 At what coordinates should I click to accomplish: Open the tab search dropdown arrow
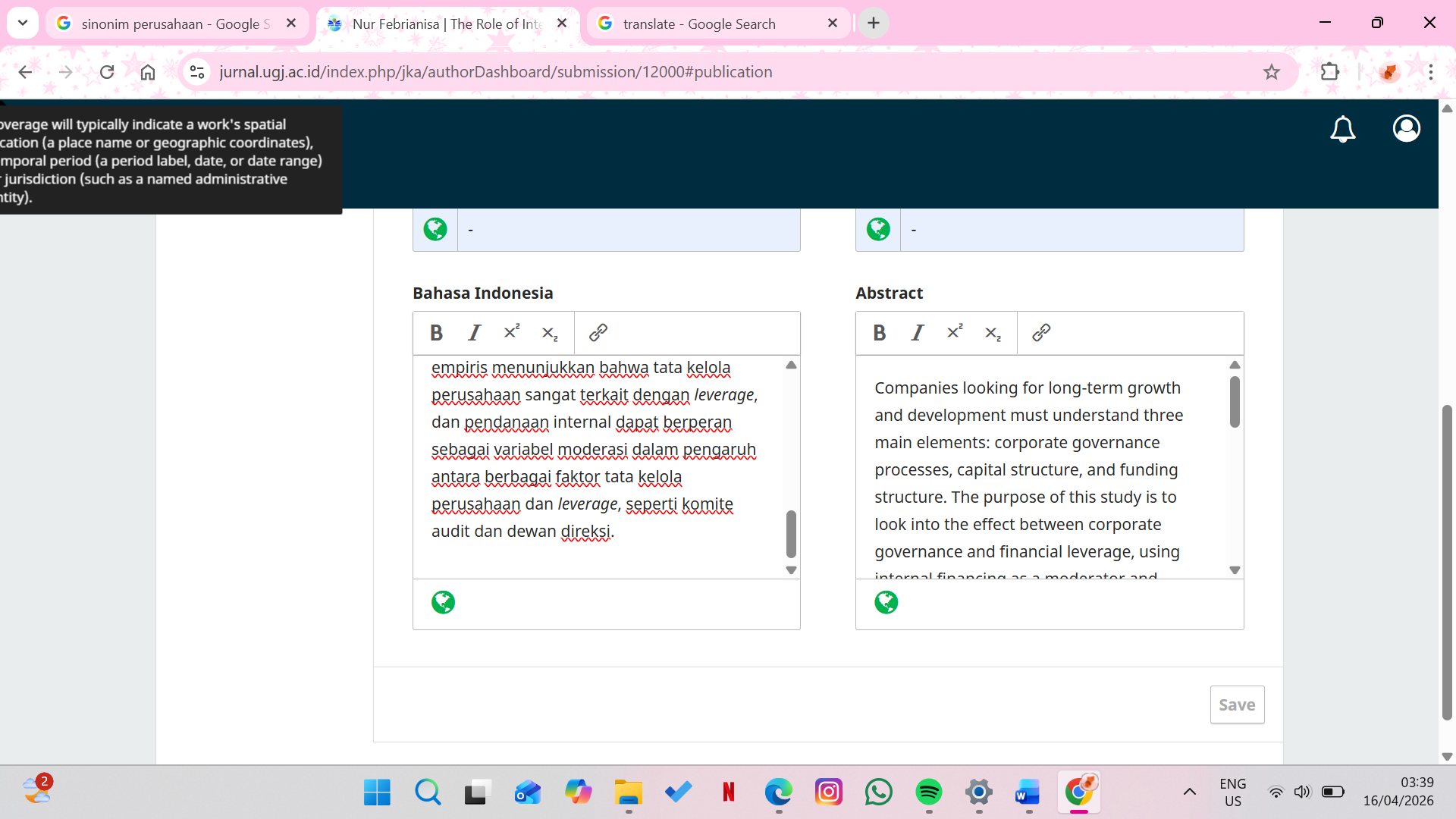(x=23, y=23)
